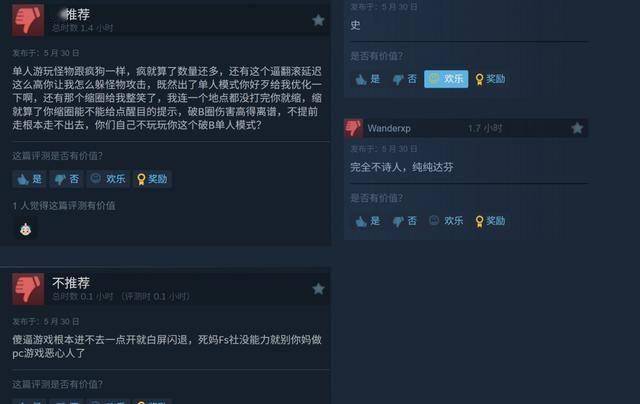Give 奖励 to the 史 review
Screen dimensions: 640x404
490,79
